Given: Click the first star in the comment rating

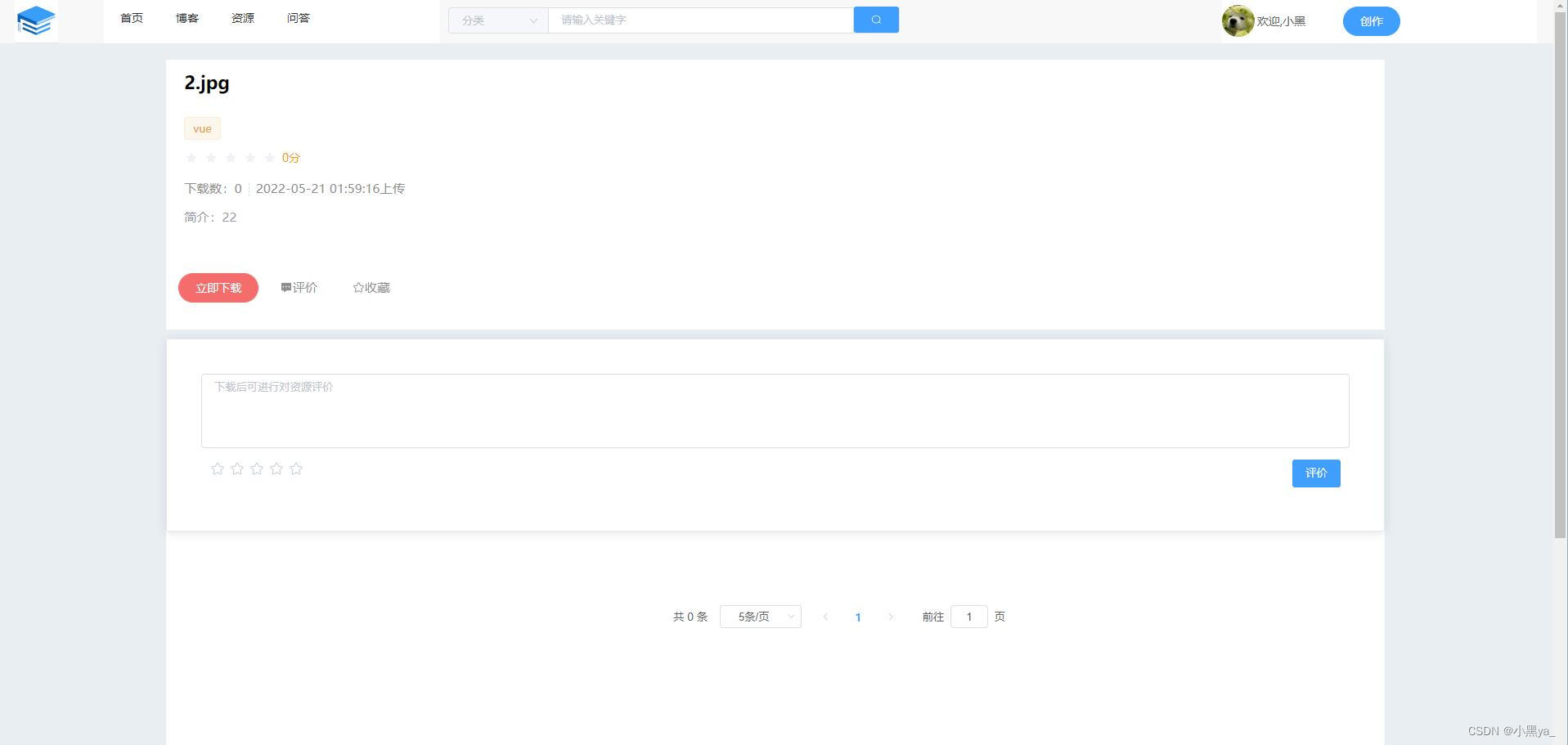Looking at the screenshot, I should point(218,469).
